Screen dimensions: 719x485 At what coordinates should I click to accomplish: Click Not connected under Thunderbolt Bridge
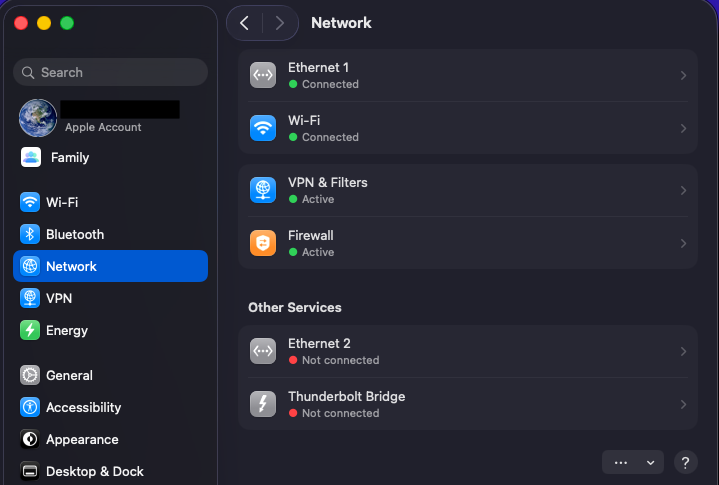coord(340,413)
